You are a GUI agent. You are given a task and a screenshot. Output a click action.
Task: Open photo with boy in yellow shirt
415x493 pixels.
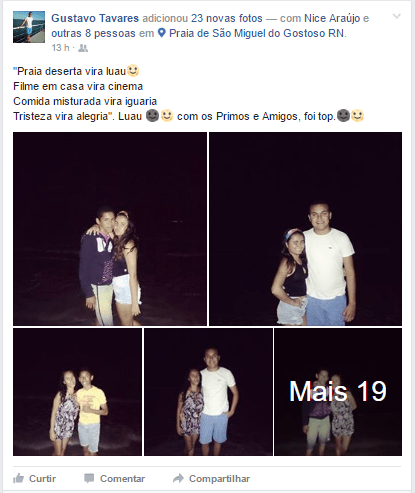[77, 392]
